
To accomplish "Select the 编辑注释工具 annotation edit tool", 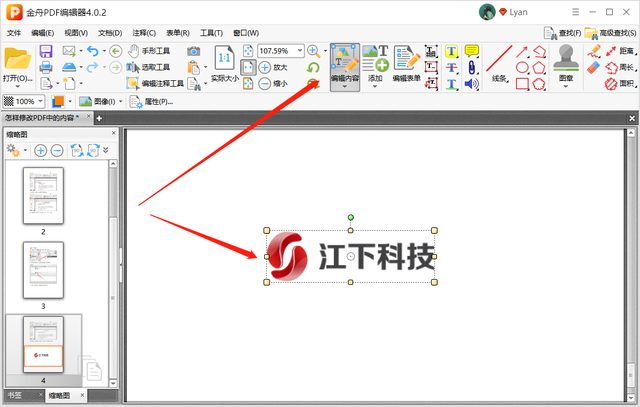I will coord(155,84).
